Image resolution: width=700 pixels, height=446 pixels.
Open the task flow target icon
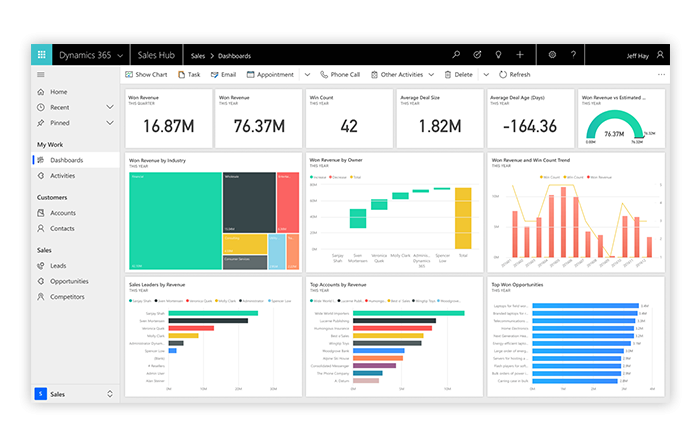pyautogui.click(x=477, y=55)
